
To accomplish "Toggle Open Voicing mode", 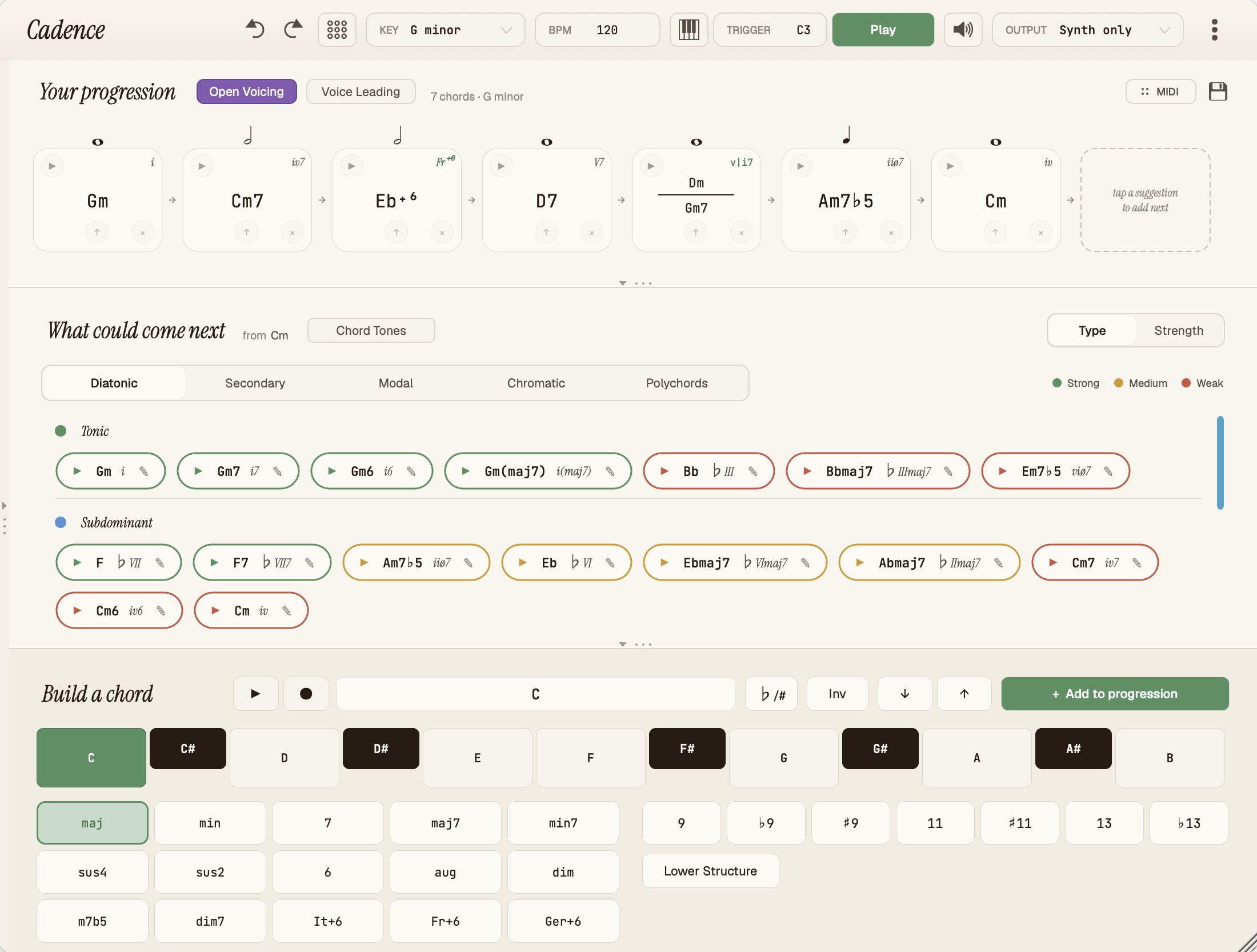I will 247,91.
